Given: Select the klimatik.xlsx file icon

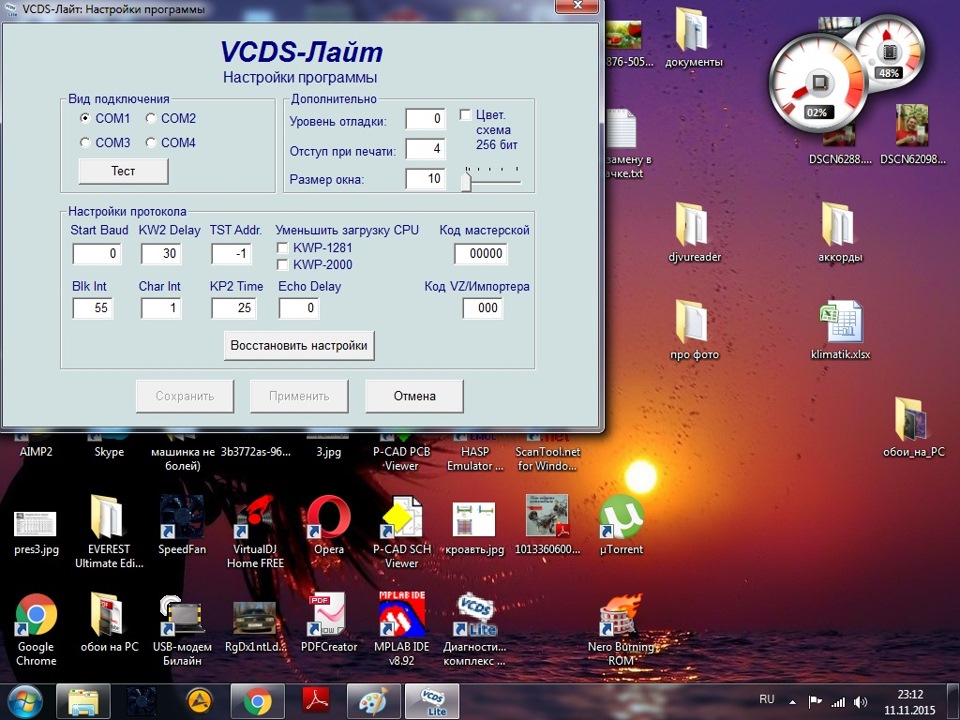Looking at the screenshot, I should [x=841, y=331].
